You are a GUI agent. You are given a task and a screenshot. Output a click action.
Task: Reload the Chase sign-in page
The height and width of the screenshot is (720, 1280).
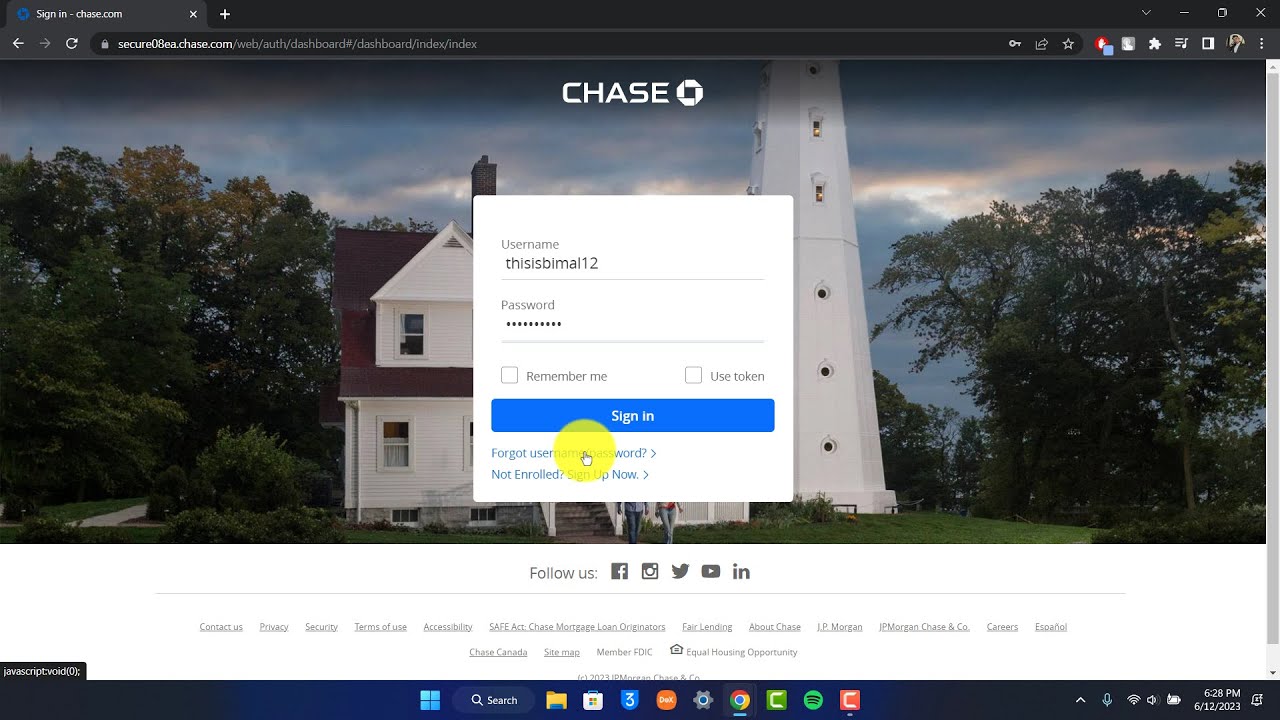pyautogui.click(x=72, y=44)
